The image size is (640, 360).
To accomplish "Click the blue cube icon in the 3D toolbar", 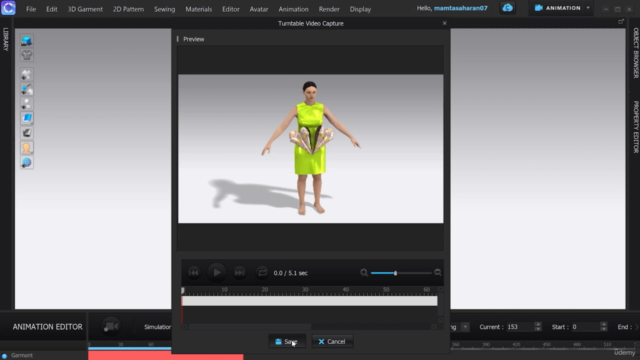I will (x=27, y=40).
